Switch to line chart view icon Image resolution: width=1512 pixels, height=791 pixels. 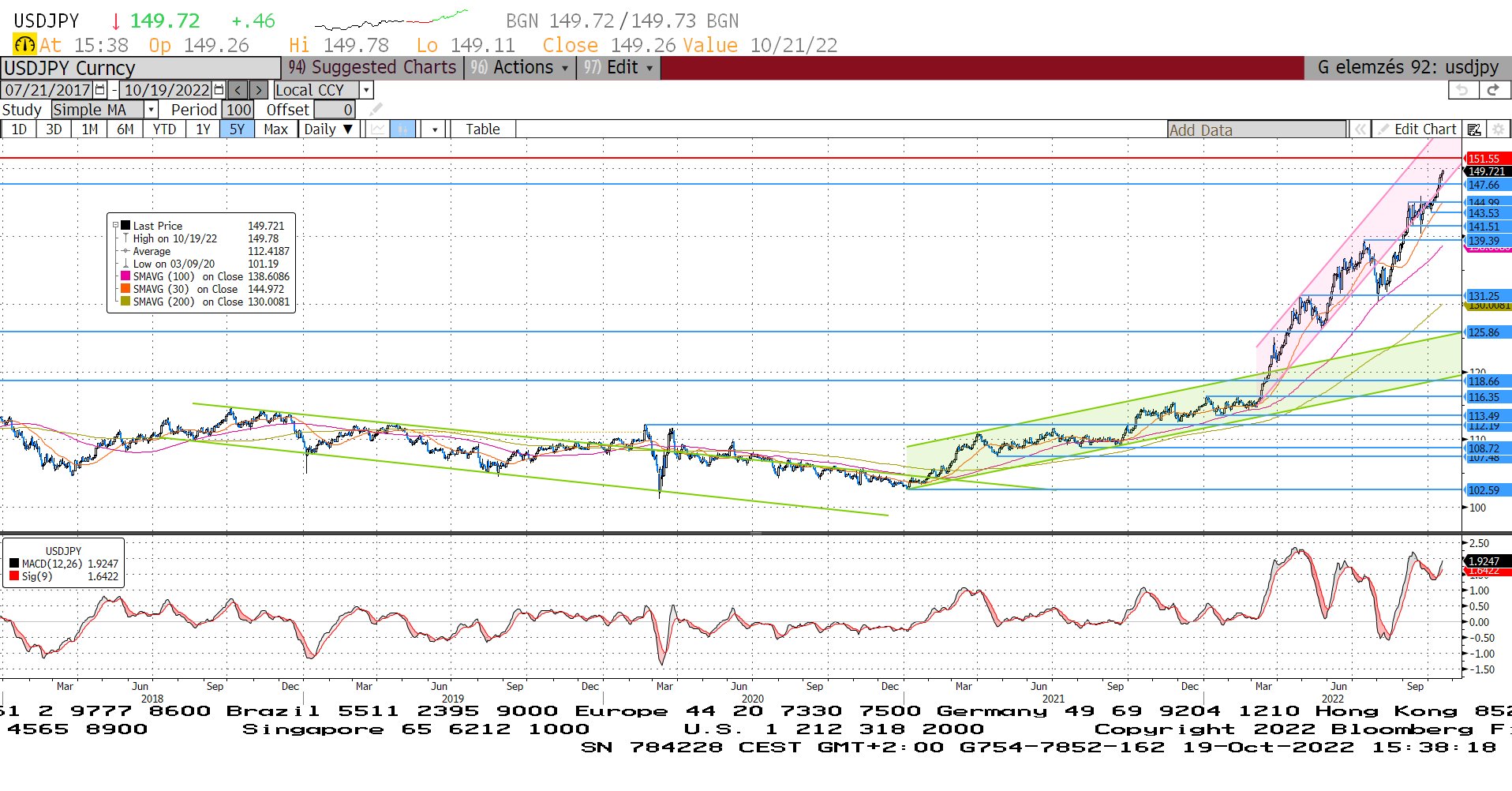[x=379, y=129]
